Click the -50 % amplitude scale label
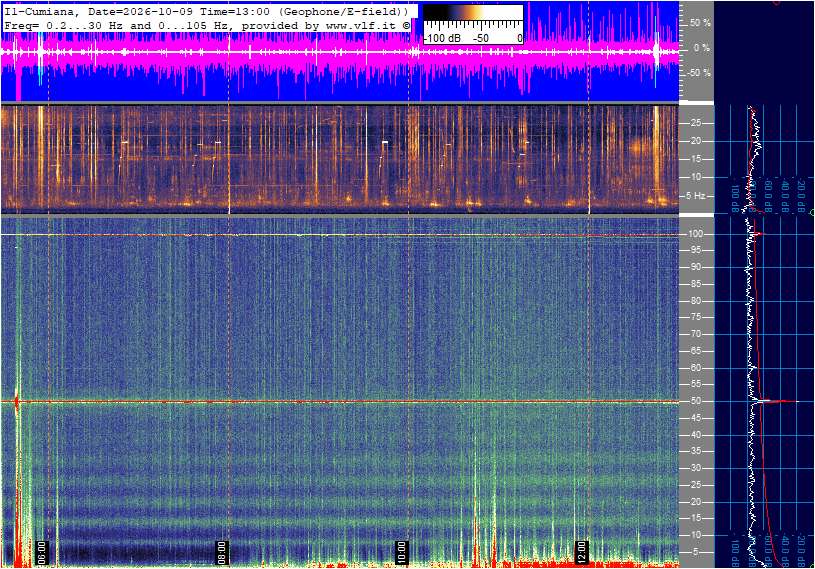Screen dimensions: 815x569 [699, 73]
